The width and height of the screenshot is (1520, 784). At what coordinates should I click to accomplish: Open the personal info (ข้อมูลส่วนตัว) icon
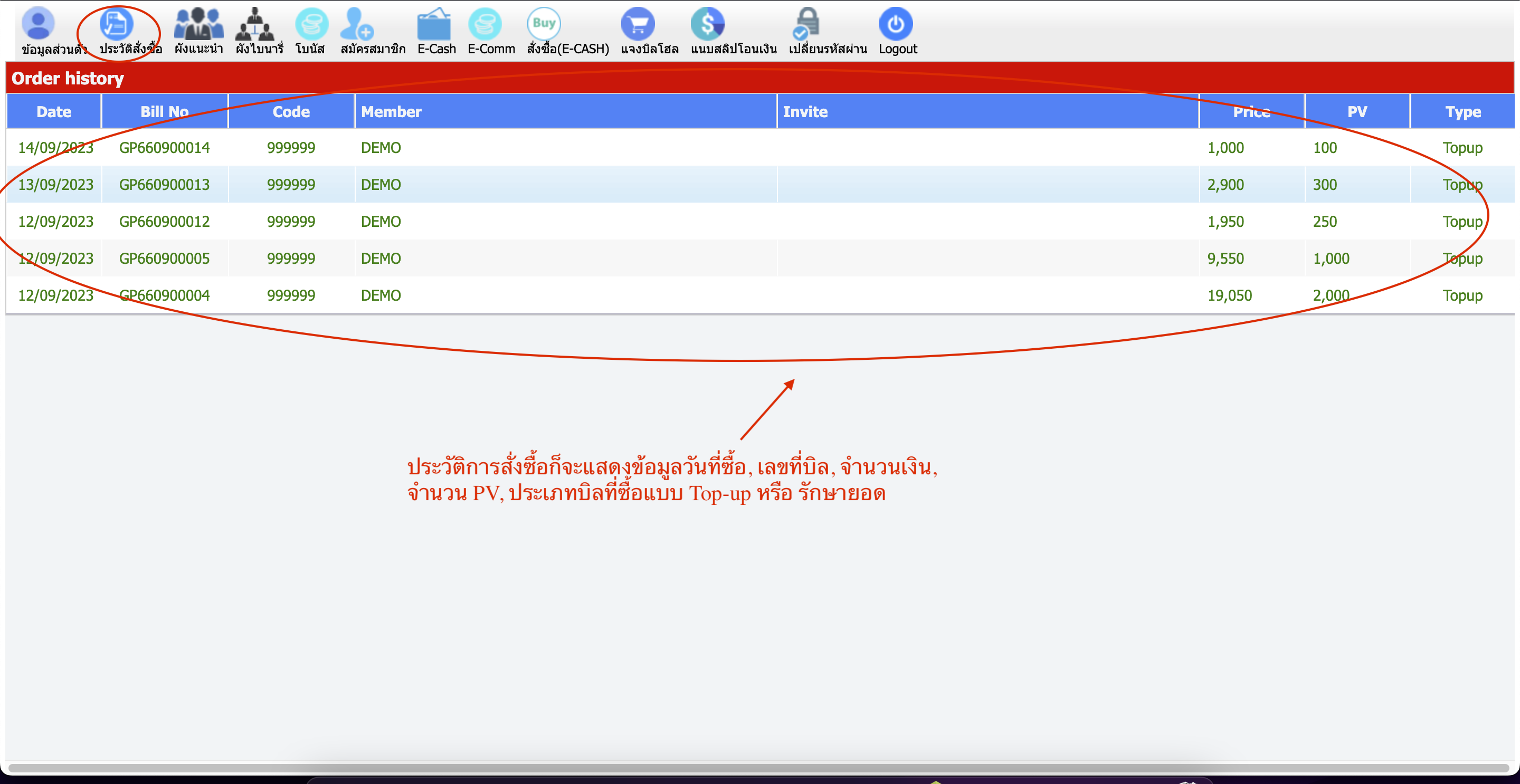point(39,24)
